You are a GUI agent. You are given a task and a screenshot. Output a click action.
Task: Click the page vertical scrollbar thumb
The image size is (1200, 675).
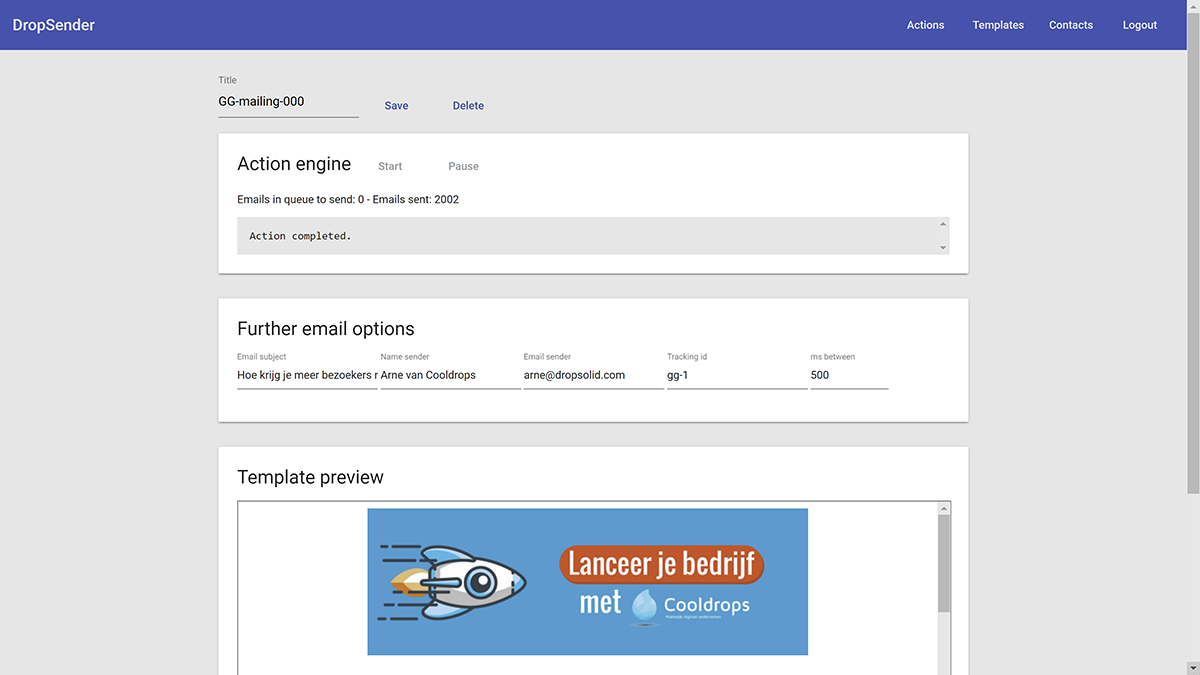coord(1193,253)
